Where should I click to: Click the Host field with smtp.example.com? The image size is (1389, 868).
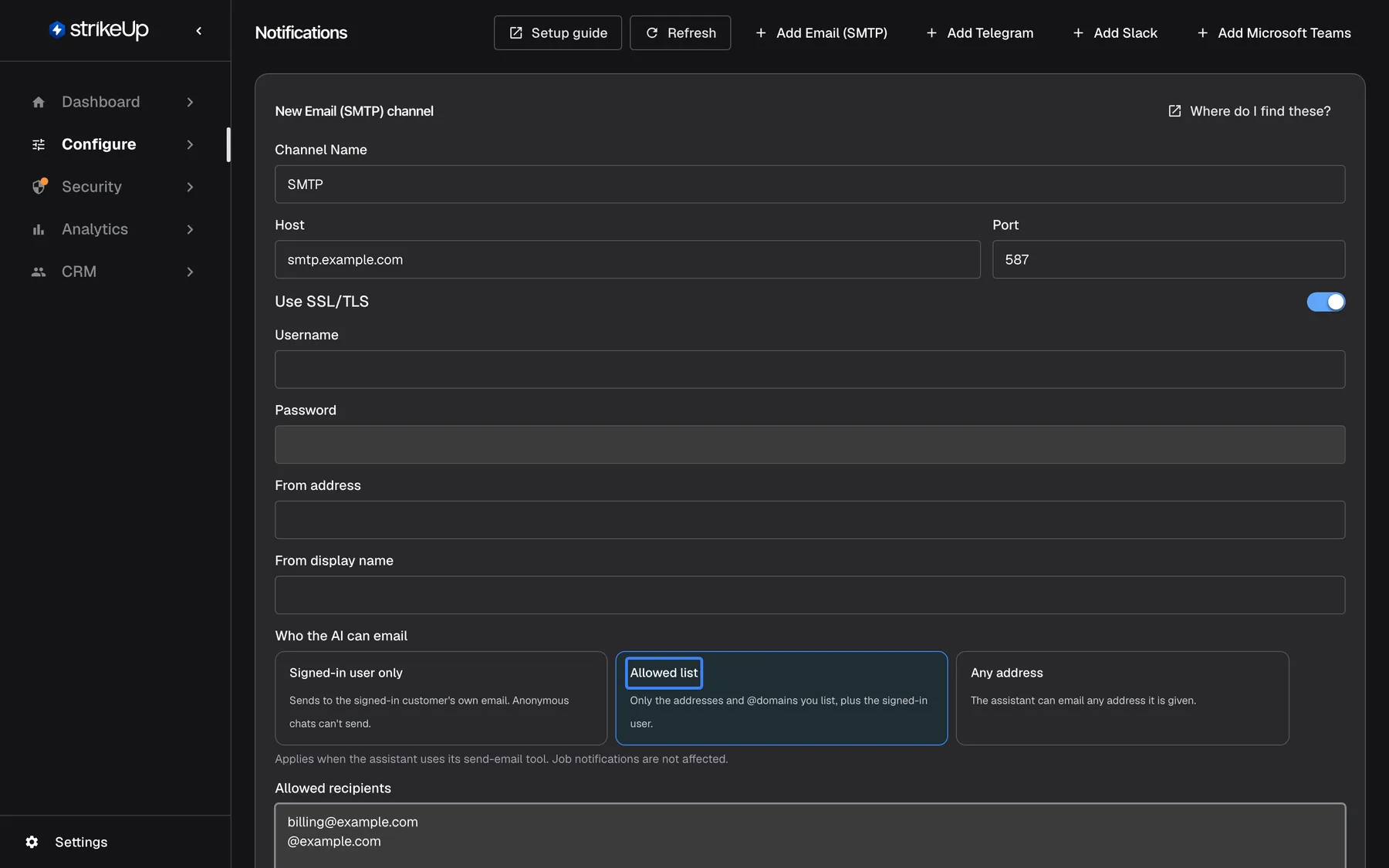627,259
